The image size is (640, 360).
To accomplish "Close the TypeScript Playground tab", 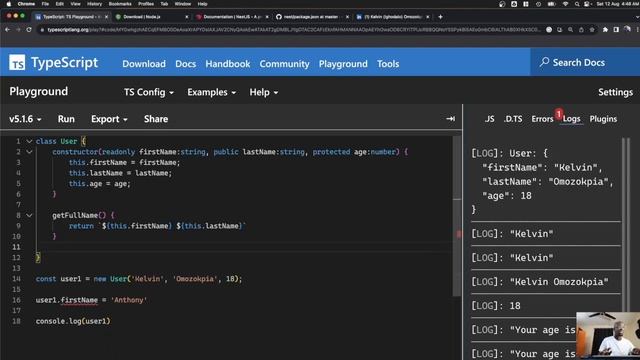I will tap(106, 17).
